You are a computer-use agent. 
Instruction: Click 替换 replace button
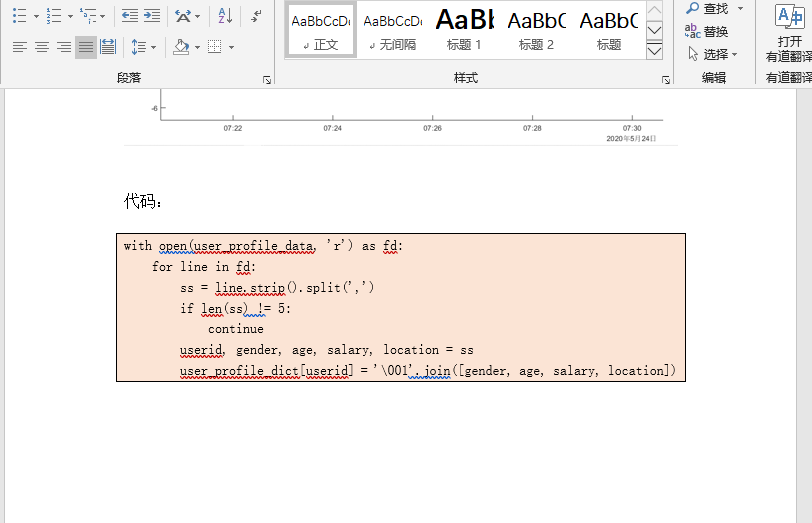(x=707, y=32)
